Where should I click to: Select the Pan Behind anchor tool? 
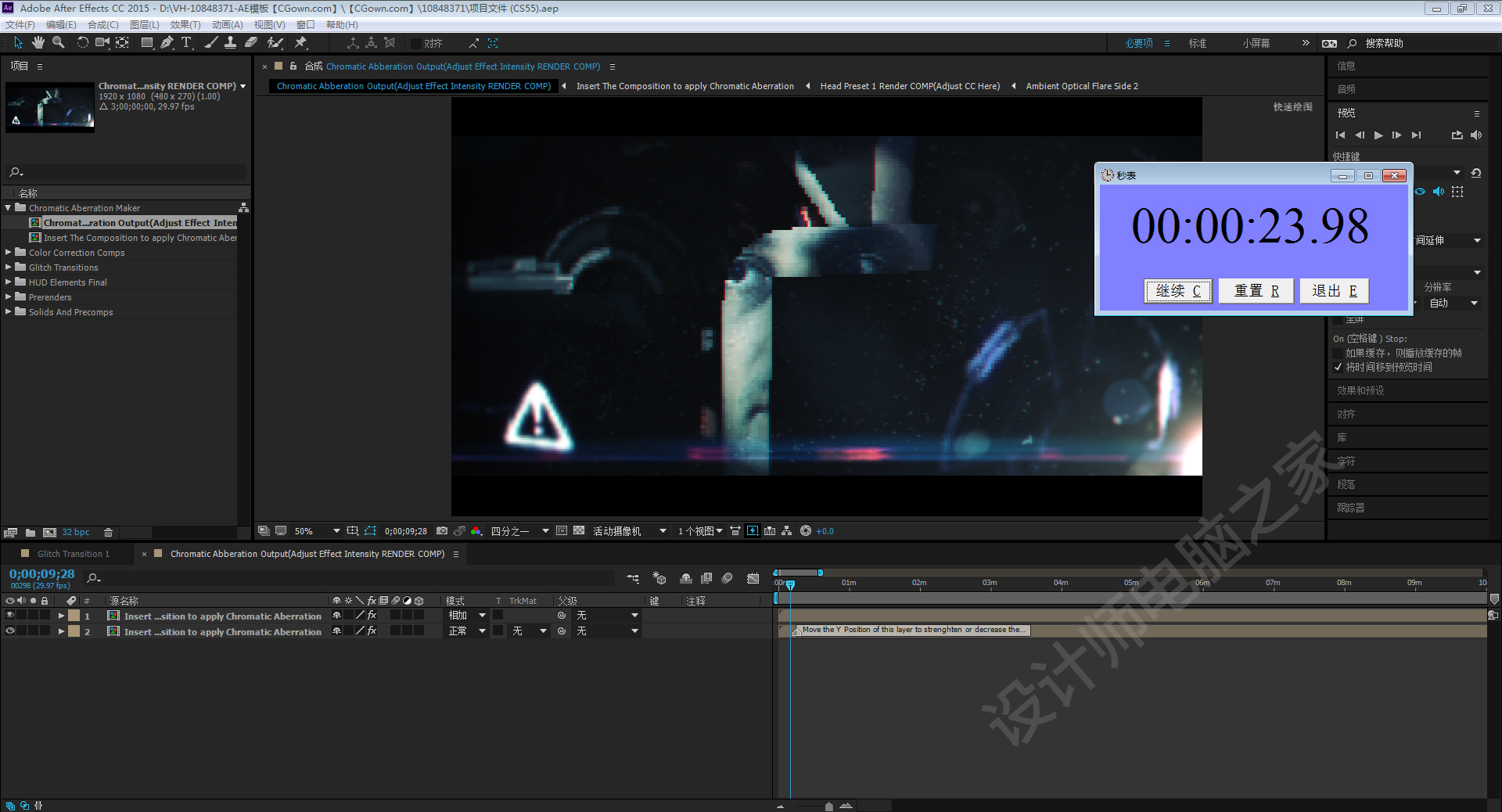click(123, 42)
